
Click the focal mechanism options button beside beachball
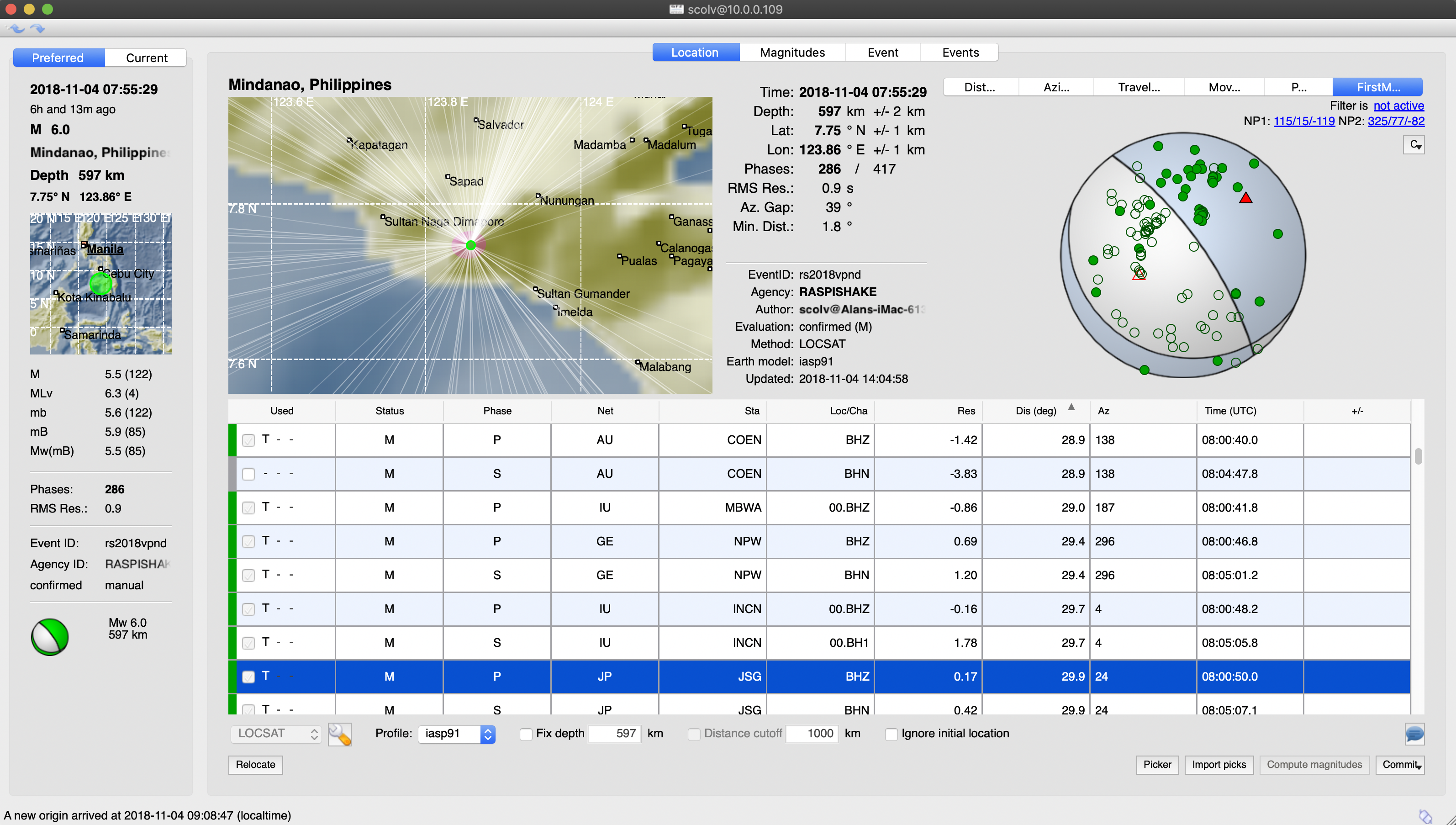click(x=1414, y=145)
